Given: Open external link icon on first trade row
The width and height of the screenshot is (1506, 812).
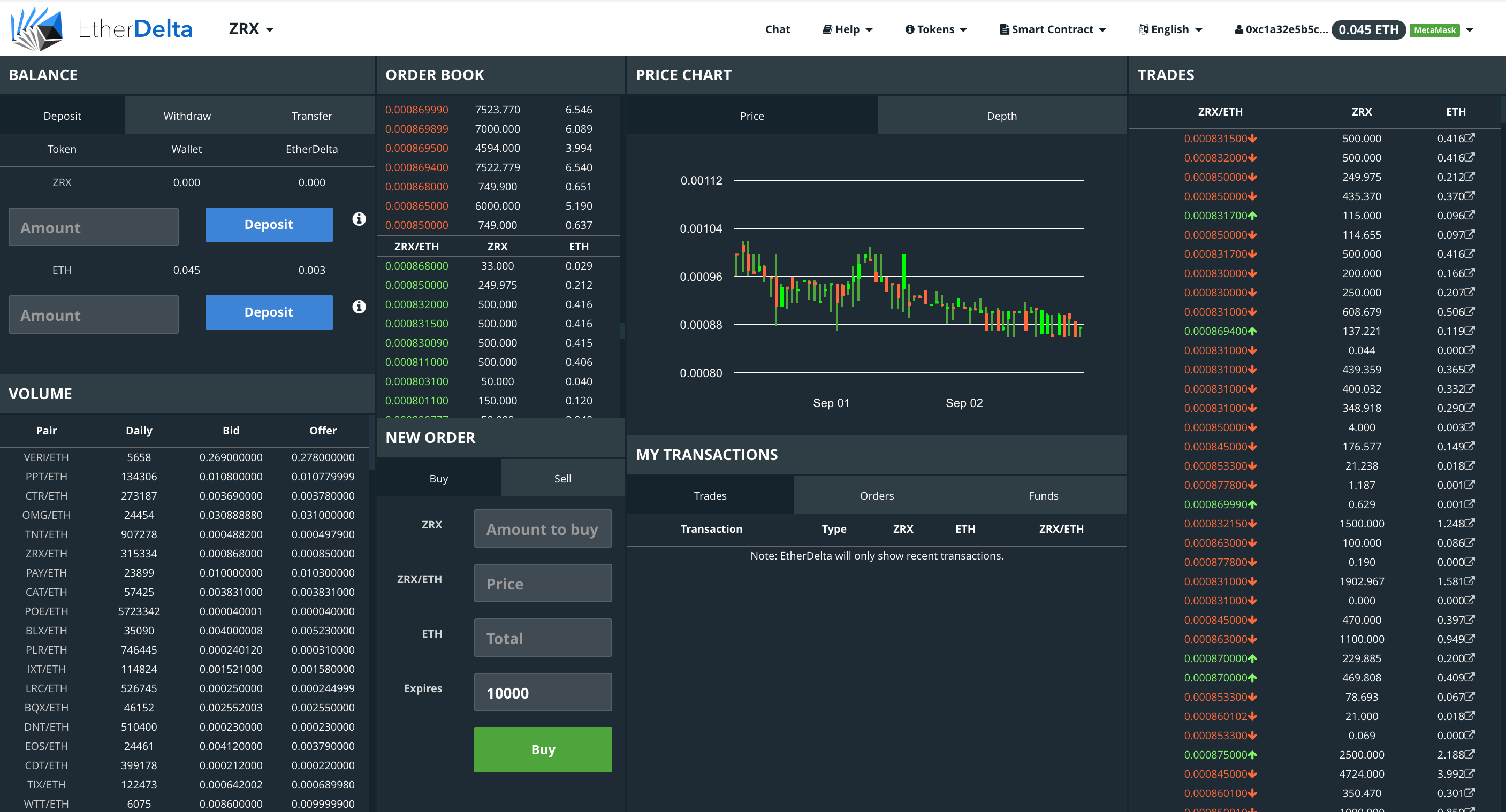Looking at the screenshot, I should 1470,138.
